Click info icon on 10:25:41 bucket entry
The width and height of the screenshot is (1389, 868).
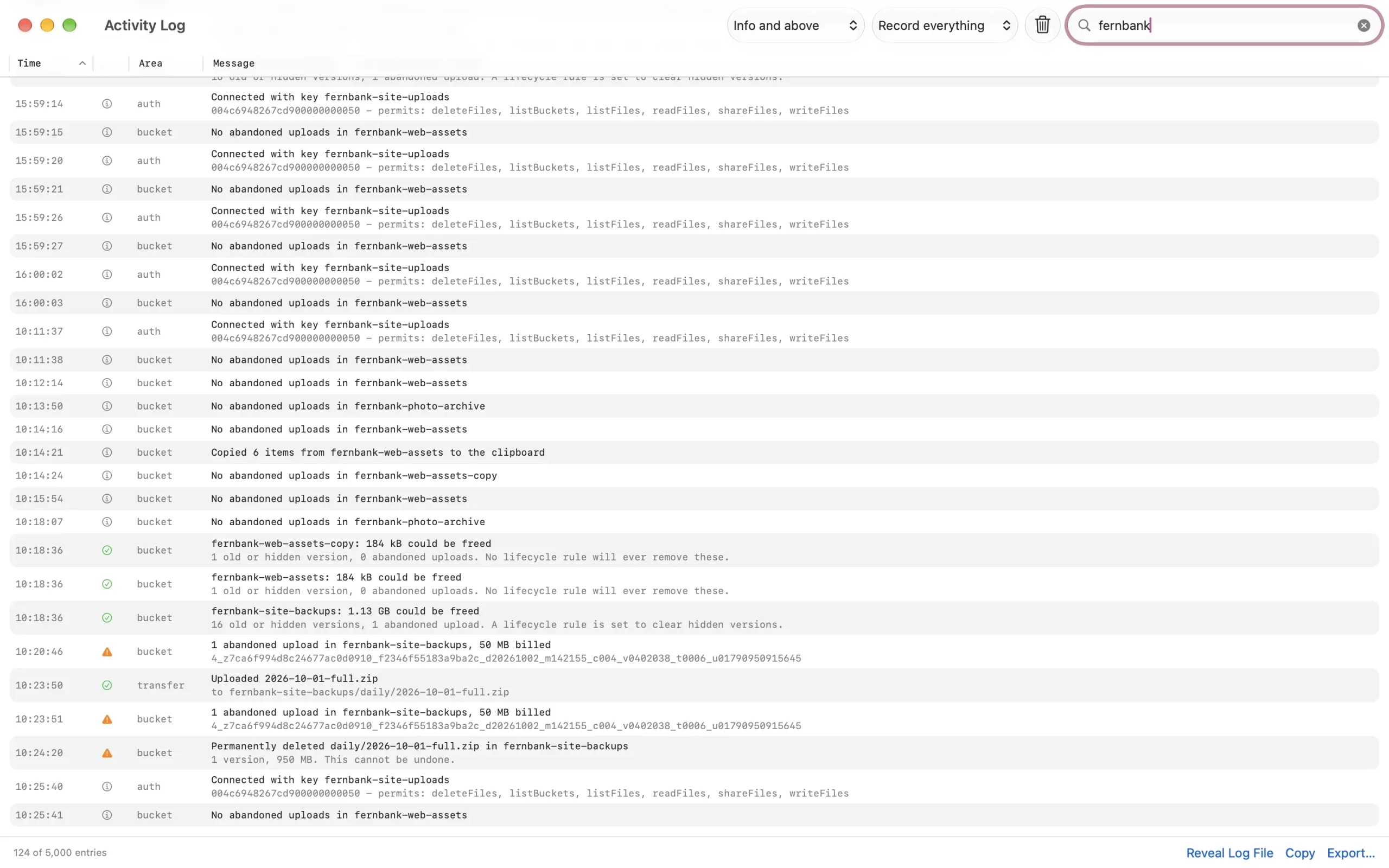point(107,815)
